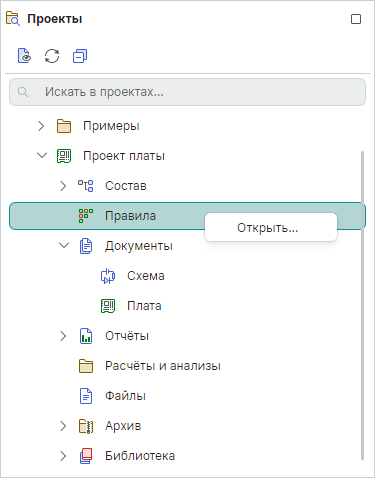The image size is (375, 478).
Task: Click the Библиотека books icon
Action: coord(86,456)
